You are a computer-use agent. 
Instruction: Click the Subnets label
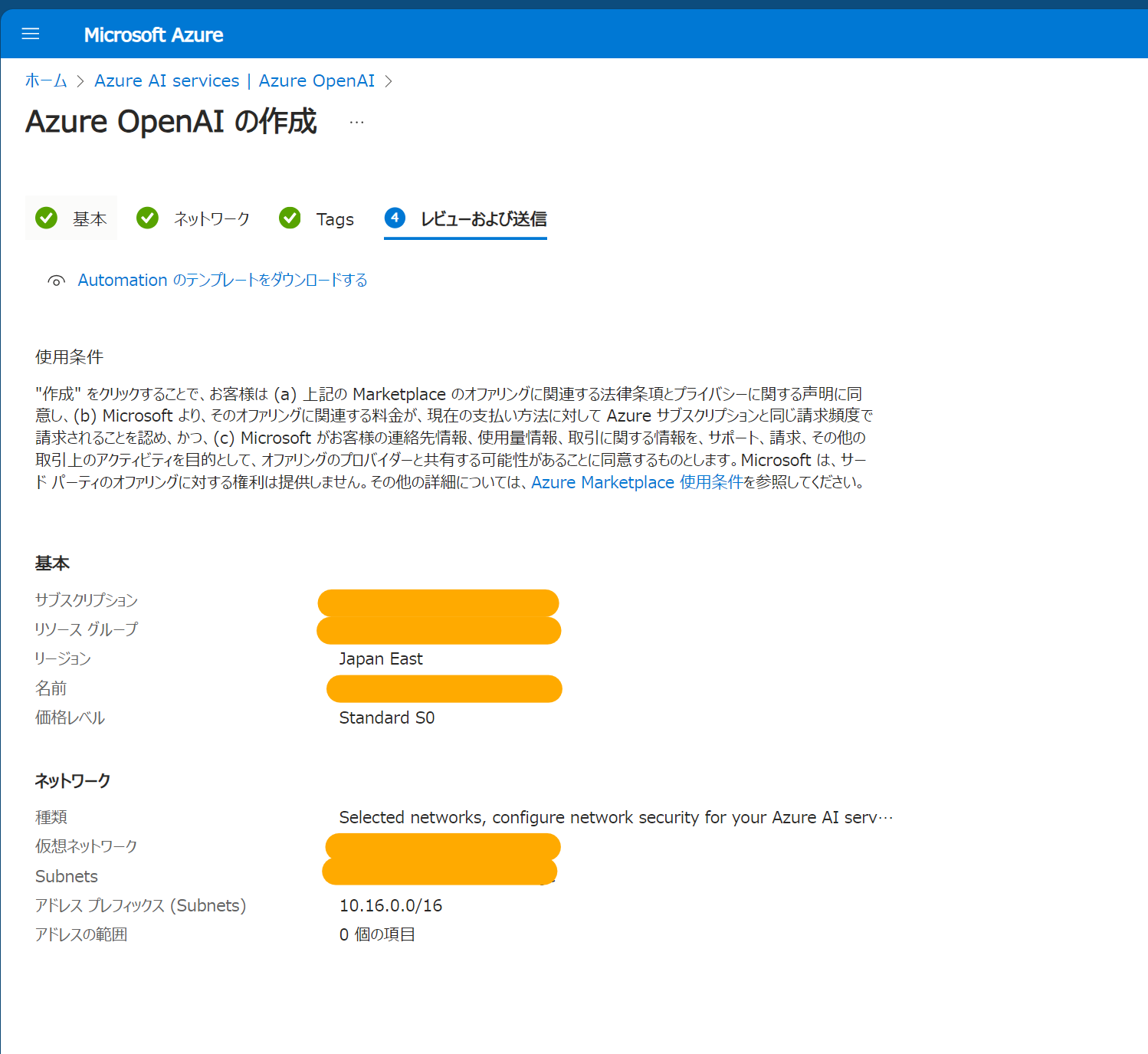(x=67, y=876)
